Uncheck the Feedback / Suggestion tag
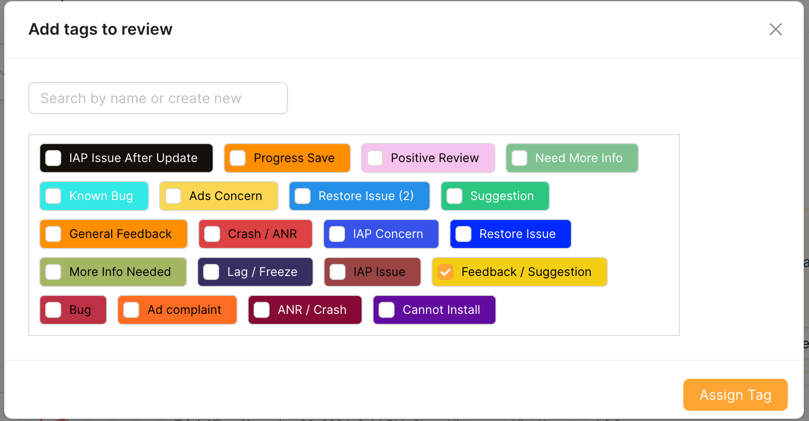Image resolution: width=809 pixels, height=421 pixels. click(446, 272)
